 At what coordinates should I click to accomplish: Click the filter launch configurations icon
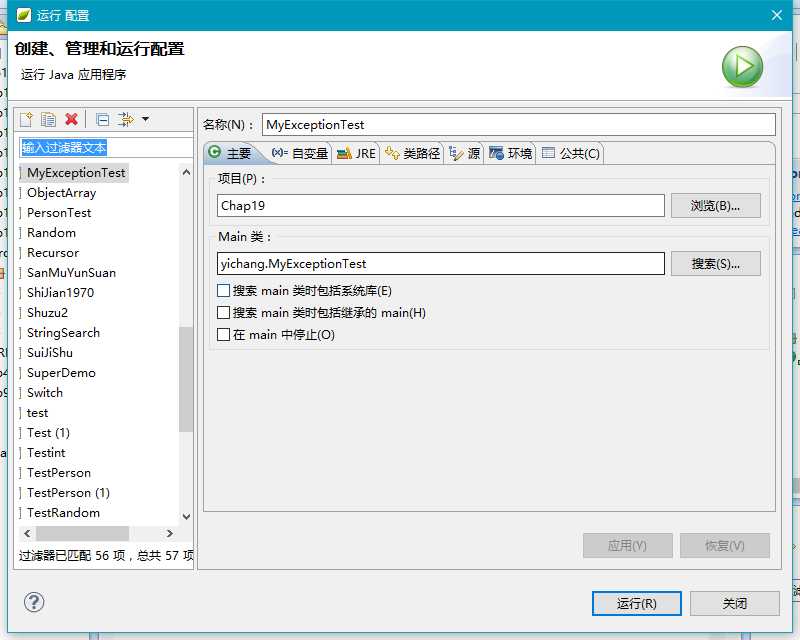(126, 119)
